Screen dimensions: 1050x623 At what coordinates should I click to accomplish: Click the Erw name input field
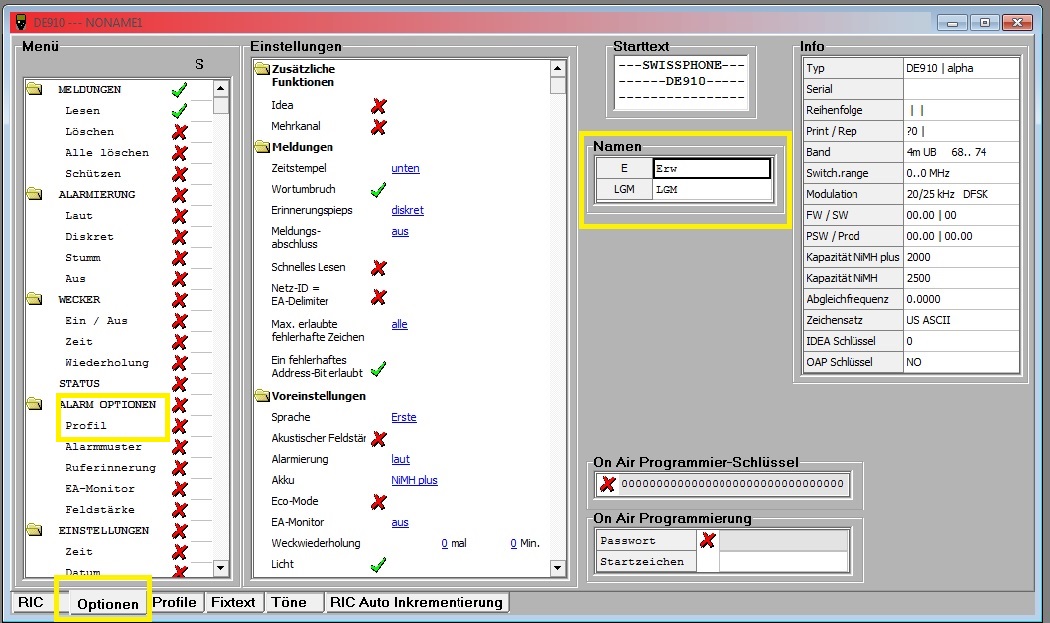[x=711, y=169]
